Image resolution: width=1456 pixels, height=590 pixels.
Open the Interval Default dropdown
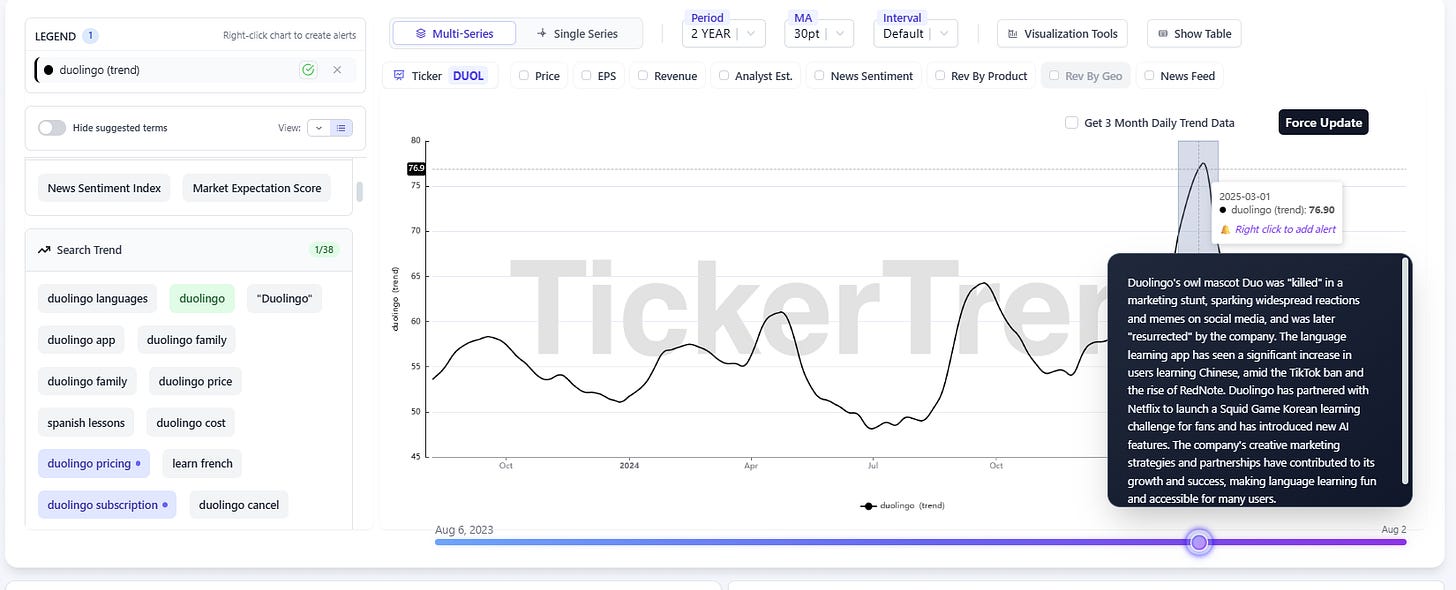pos(915,33)
